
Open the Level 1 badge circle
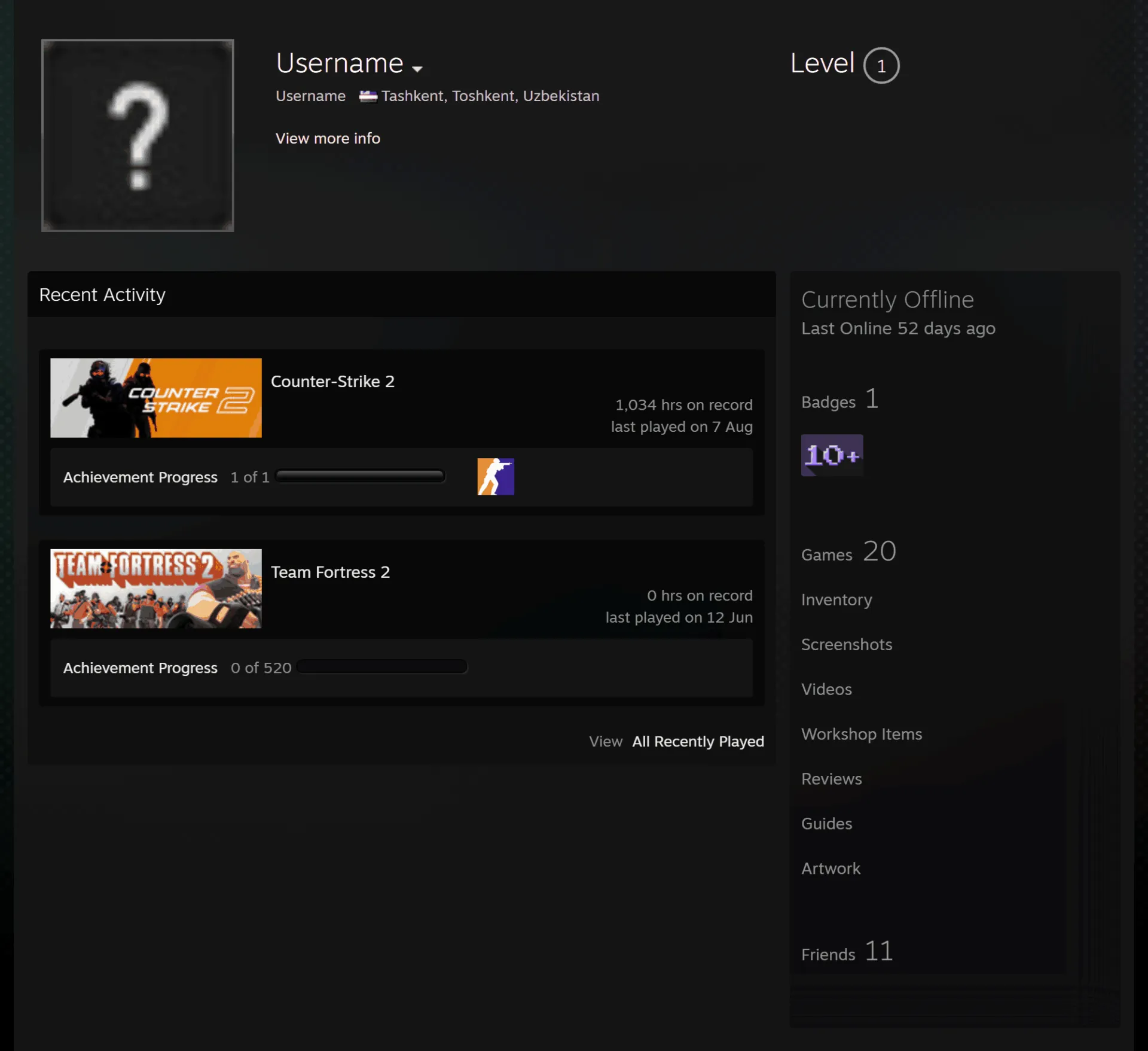(x=881, y=65)
